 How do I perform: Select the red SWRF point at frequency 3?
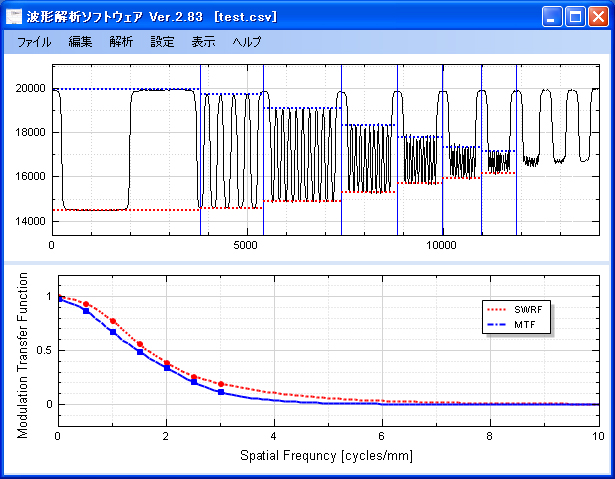221,384
